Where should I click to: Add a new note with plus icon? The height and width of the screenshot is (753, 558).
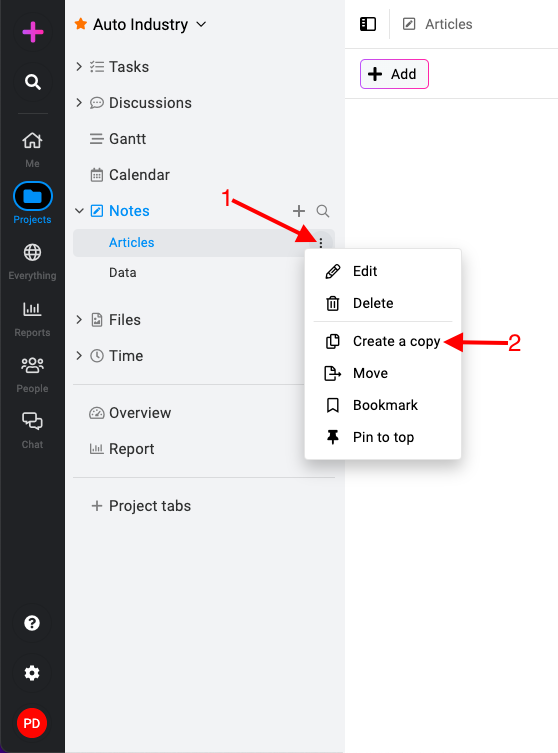pyautogui.click(x=299, y=211)
